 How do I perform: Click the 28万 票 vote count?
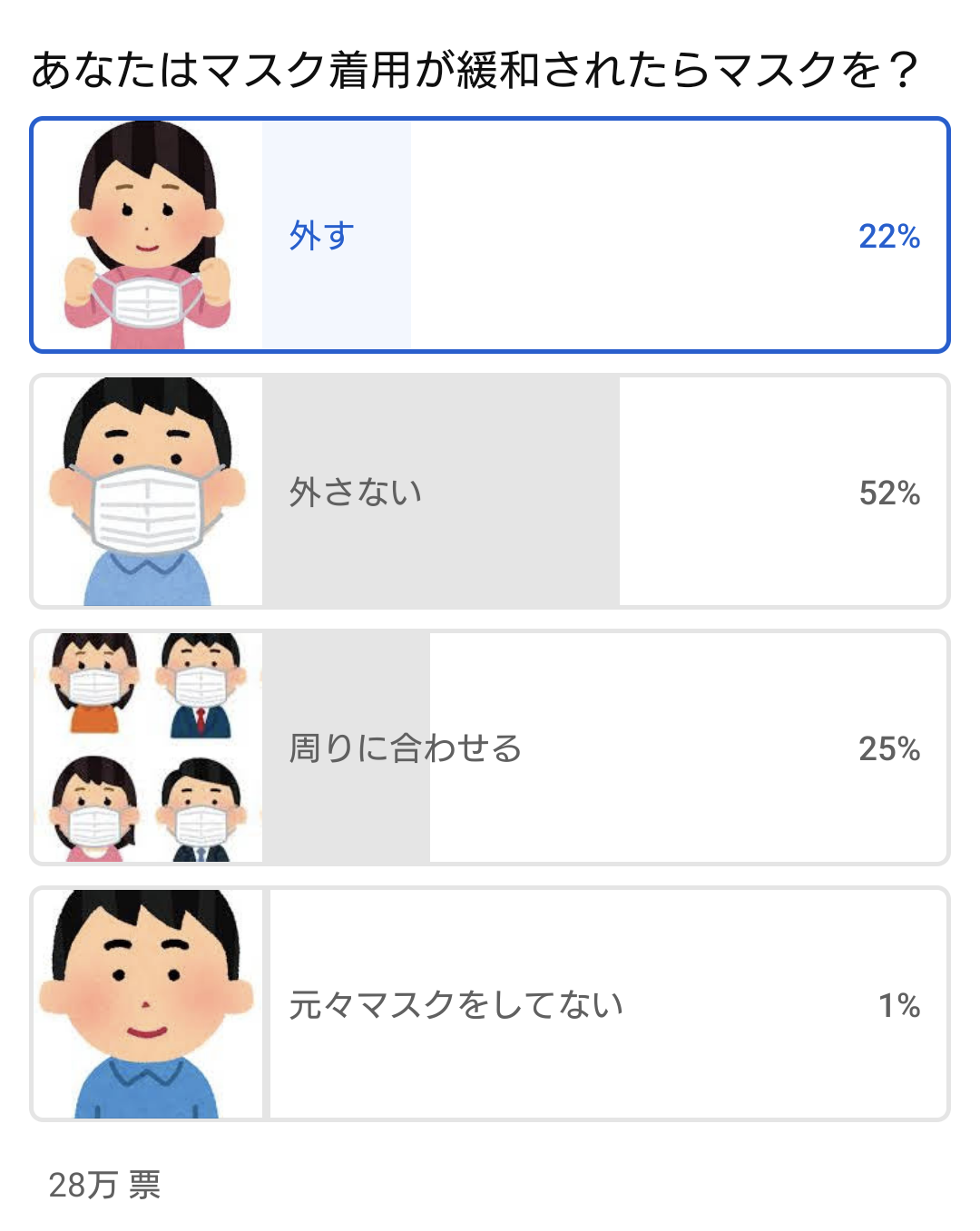pos(104,1185)
